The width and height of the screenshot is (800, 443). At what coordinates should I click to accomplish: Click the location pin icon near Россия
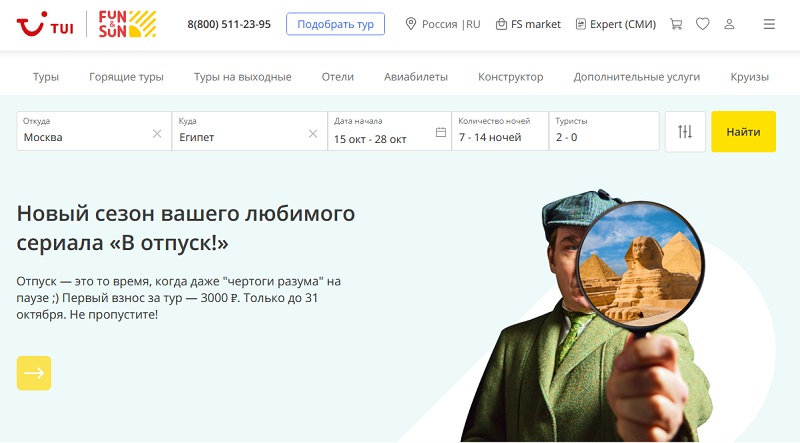click(411, 24)
